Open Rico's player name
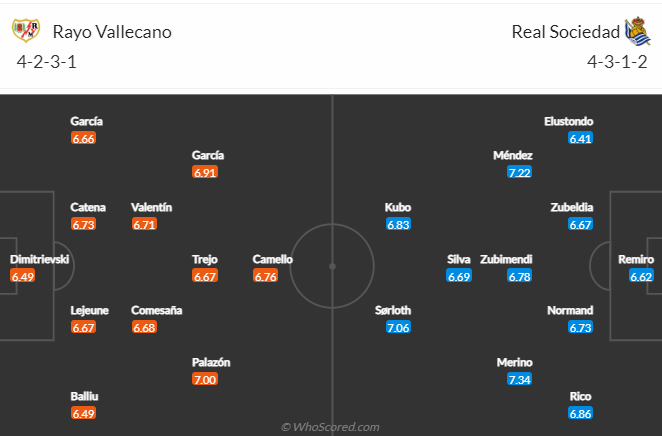662x436 pixels. pos(580,396)
